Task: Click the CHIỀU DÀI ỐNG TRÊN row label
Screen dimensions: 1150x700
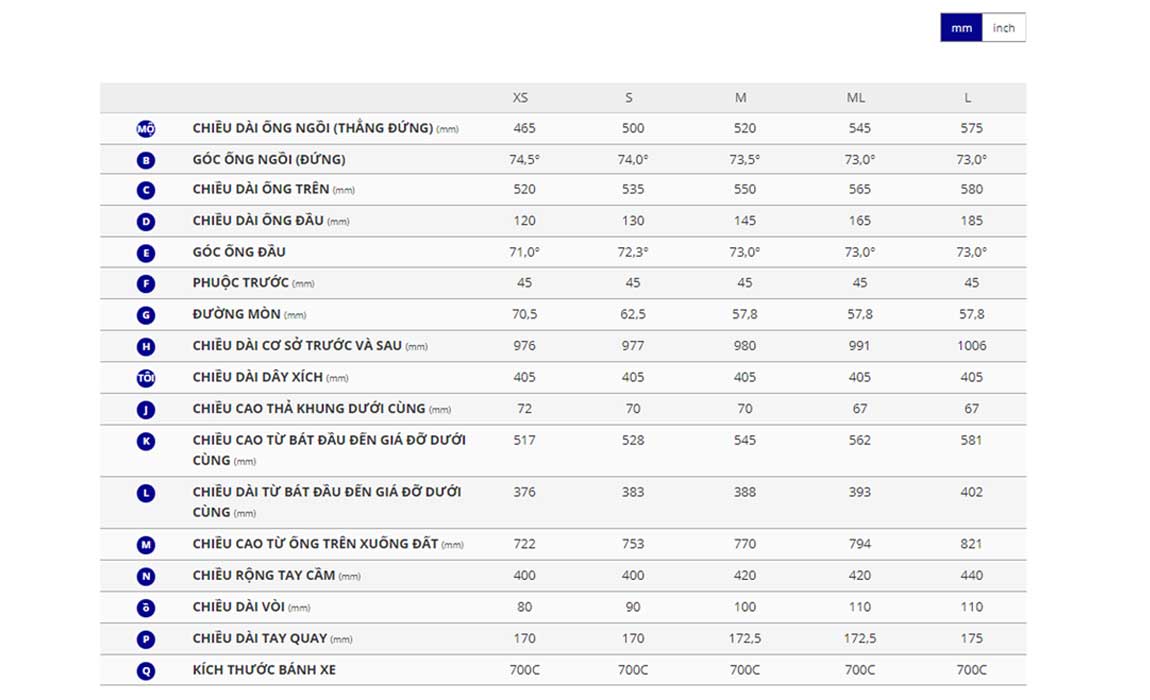Action: click(x=261, y=190)
